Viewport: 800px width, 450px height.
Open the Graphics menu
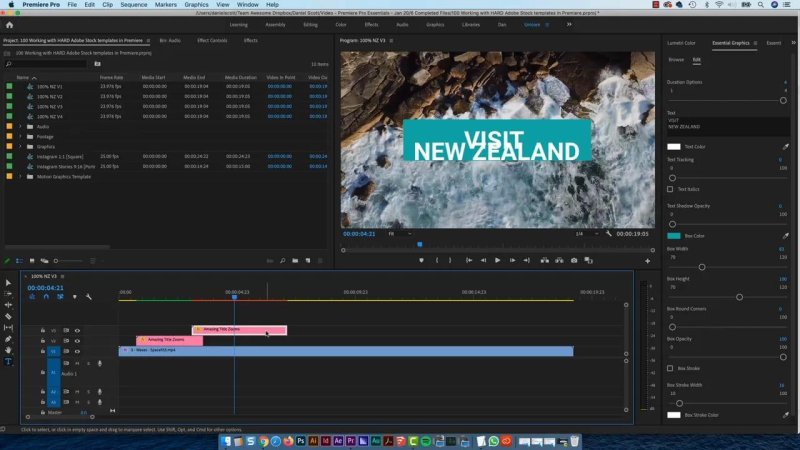(196, 4)
